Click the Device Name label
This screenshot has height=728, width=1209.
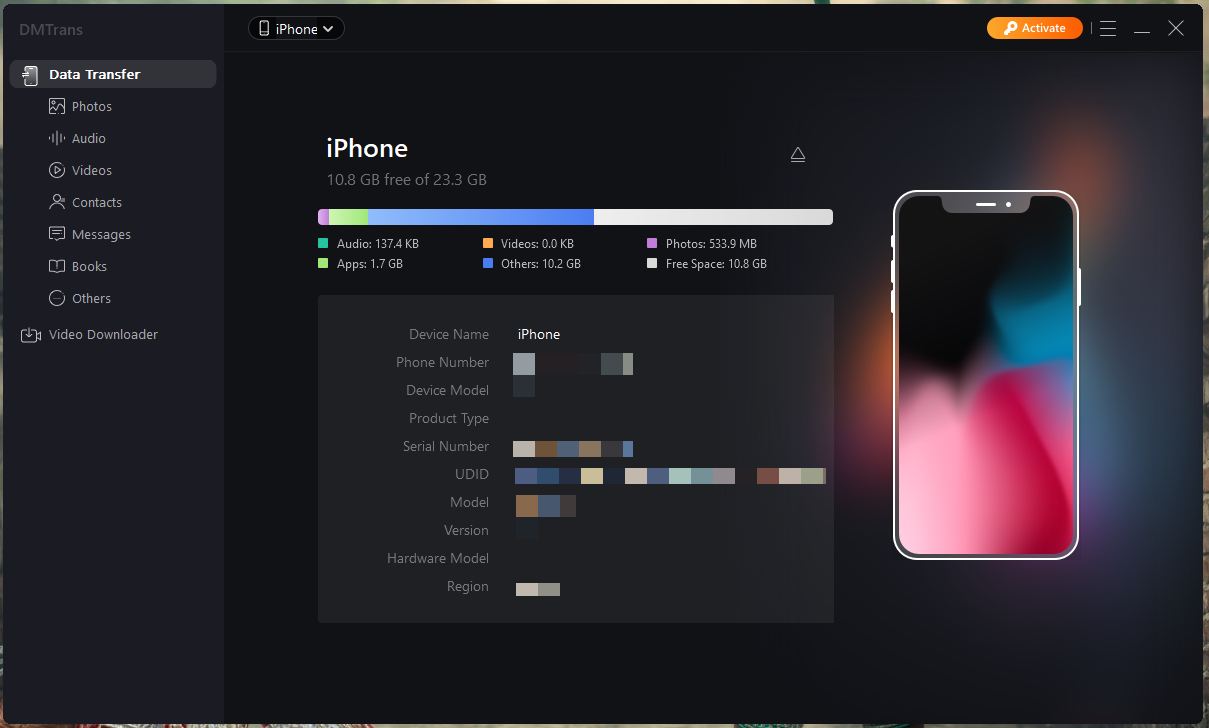(449, 334)
